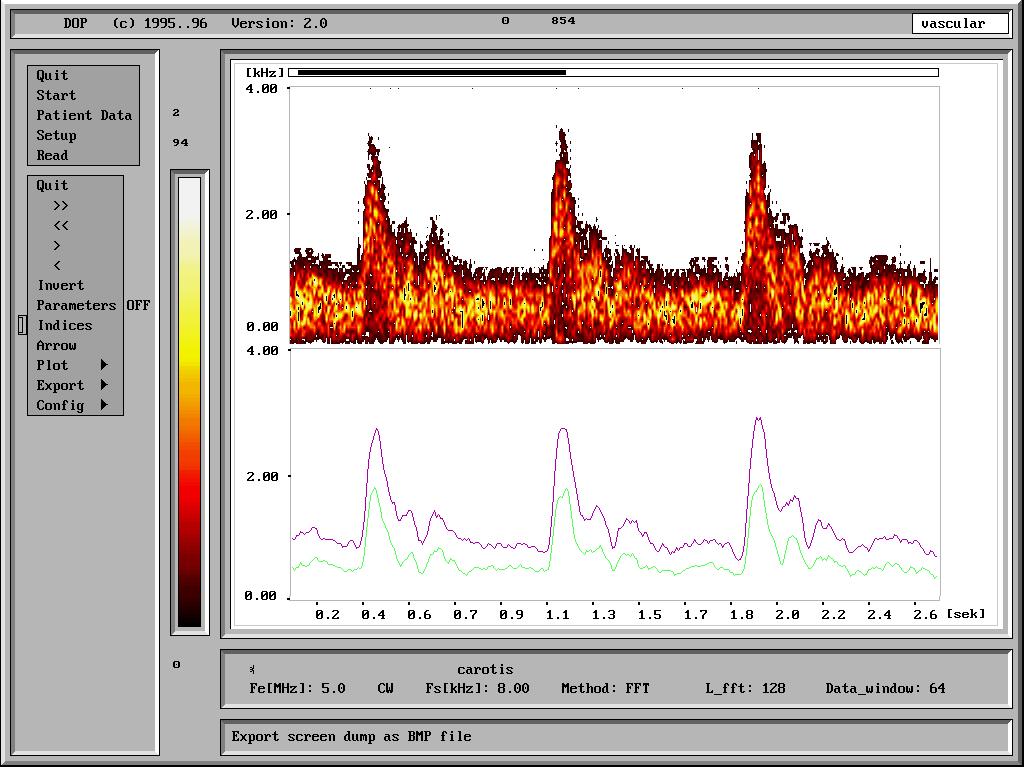Click the small marker beside Indices
1024x767 pixels.
click(22, 325)
